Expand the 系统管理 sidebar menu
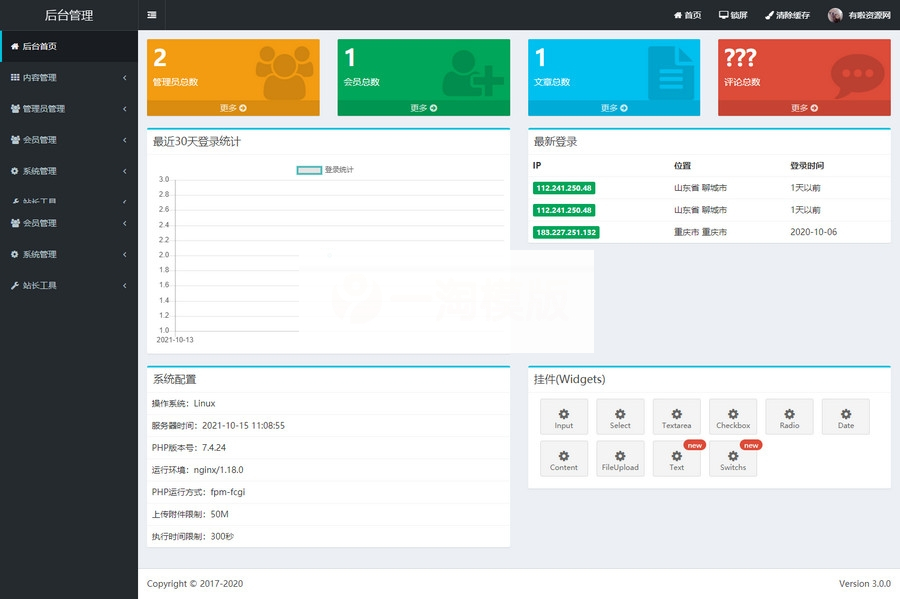Viewport: 900px width, 599px height. (x=68, y=170)
